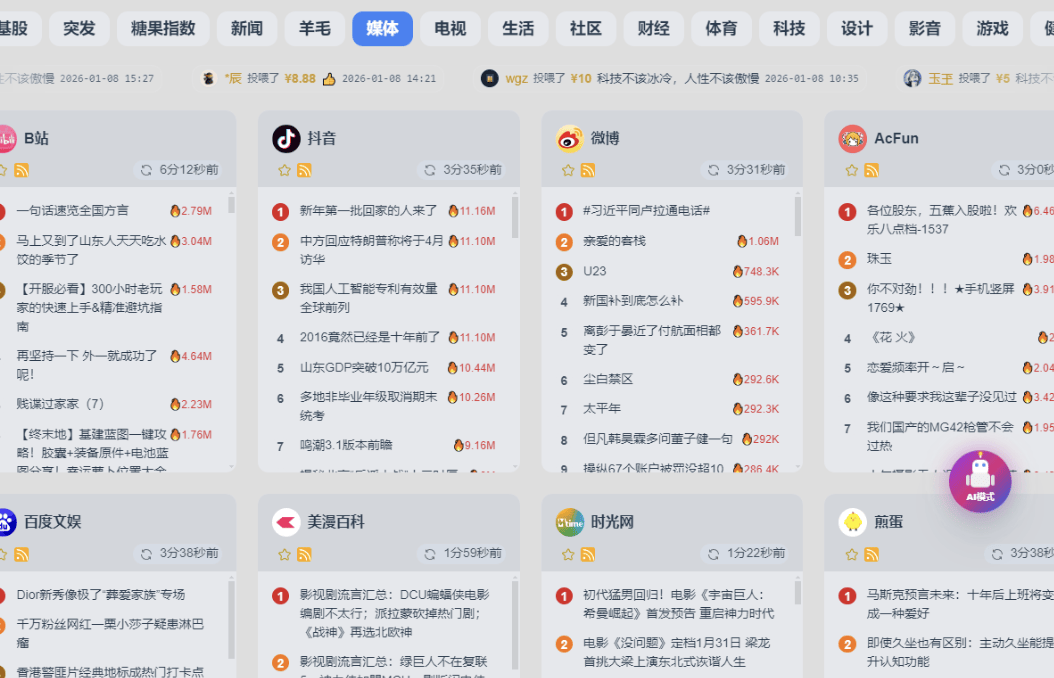1054x678 pixels.
Task: Select the 媒体 category tab
Action: pos(382,28)
